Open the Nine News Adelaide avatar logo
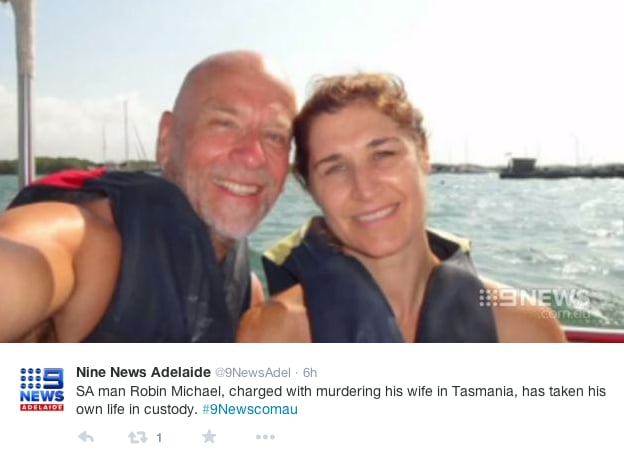This screenshot has width=624, height=463. (x=42, y=389)
